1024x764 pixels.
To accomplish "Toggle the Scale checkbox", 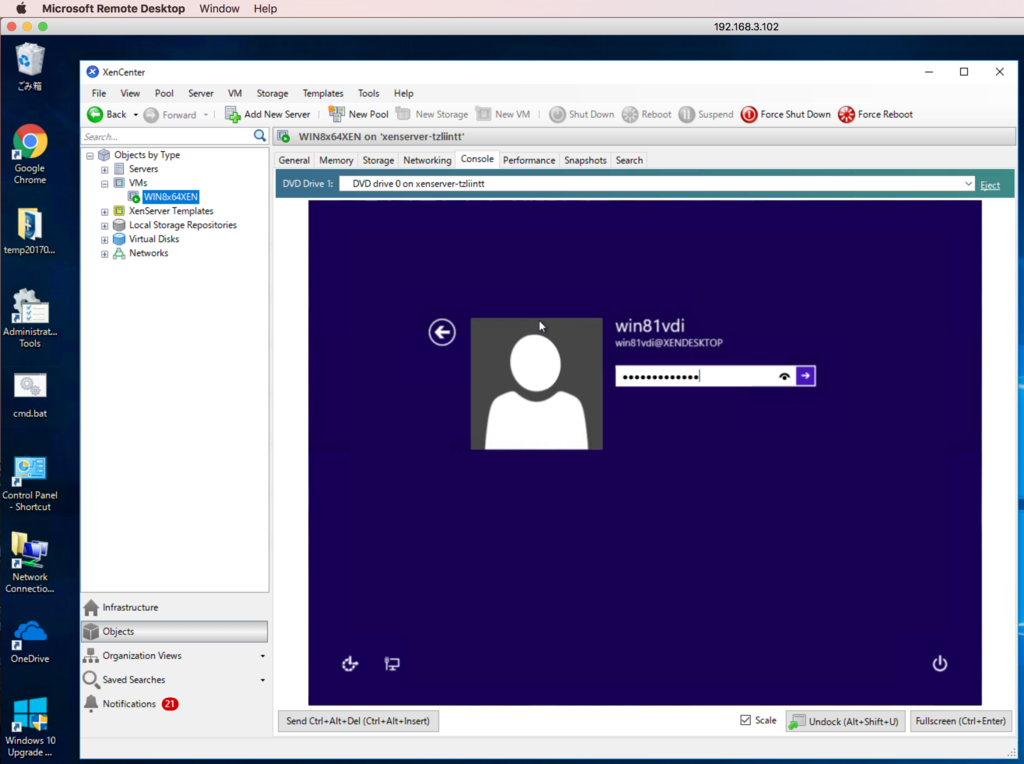I will coord(745,720).
